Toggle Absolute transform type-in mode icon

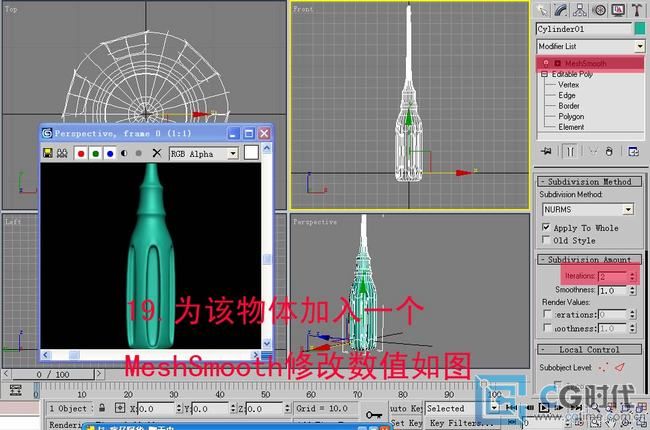120,408
